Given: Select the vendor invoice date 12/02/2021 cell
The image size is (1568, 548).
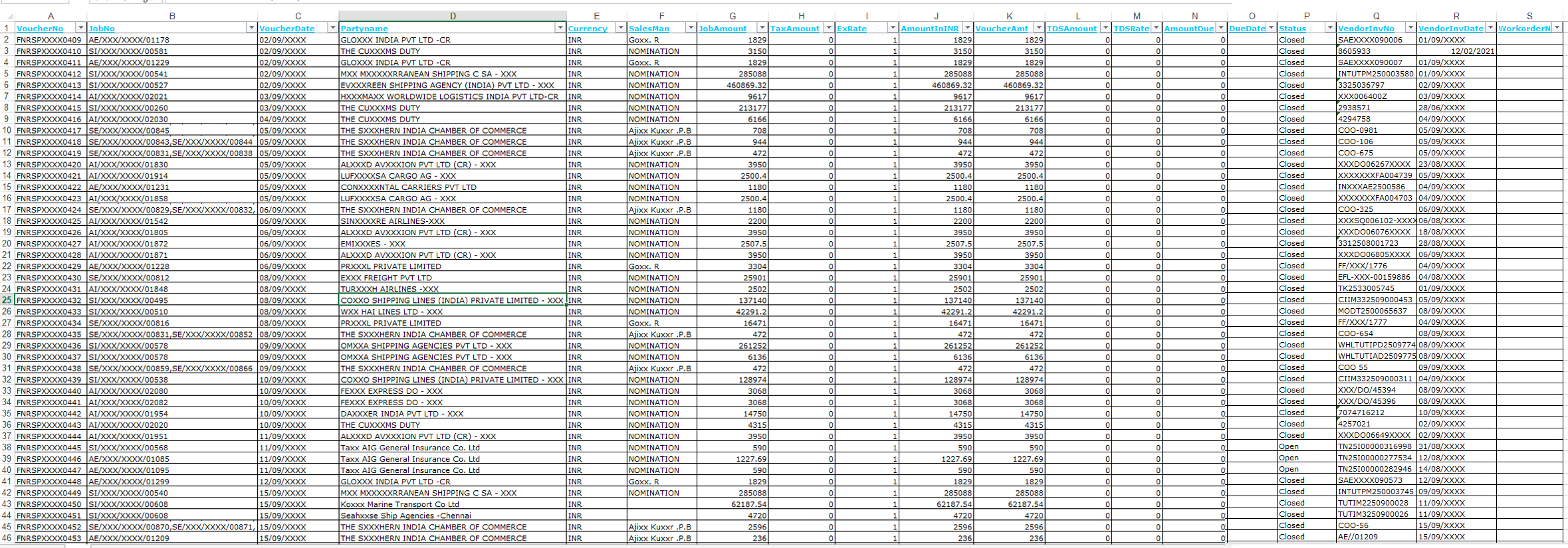Looking at the screenshot, I should click(x=1456, y=51).
